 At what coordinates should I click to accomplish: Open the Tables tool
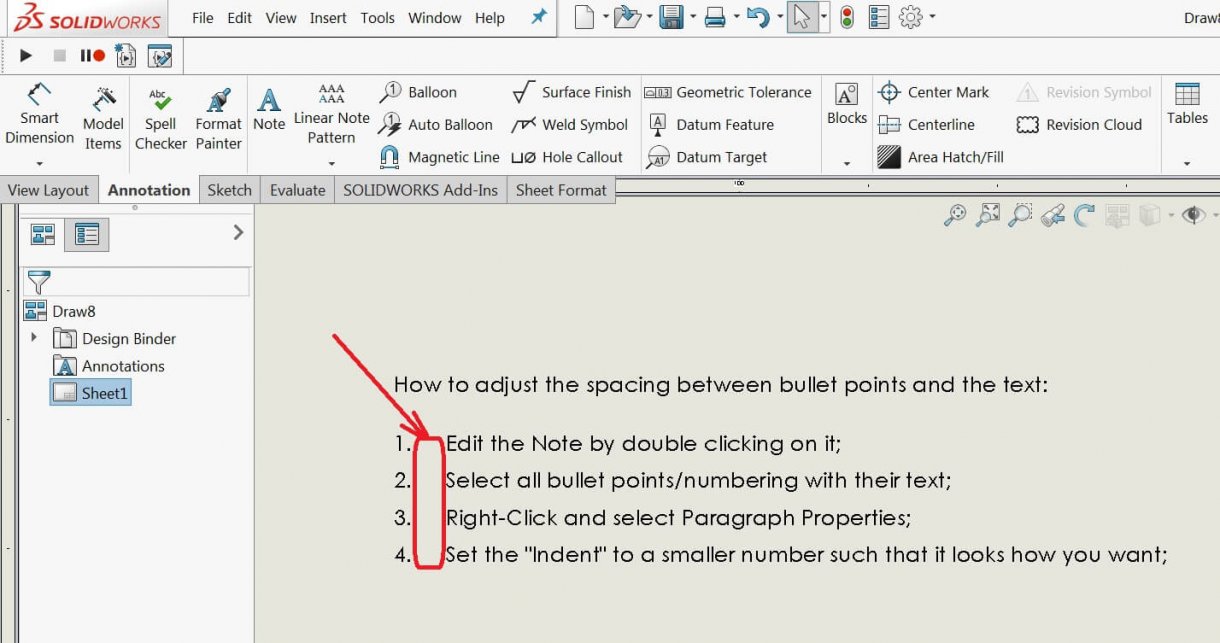click(1187, 104)
